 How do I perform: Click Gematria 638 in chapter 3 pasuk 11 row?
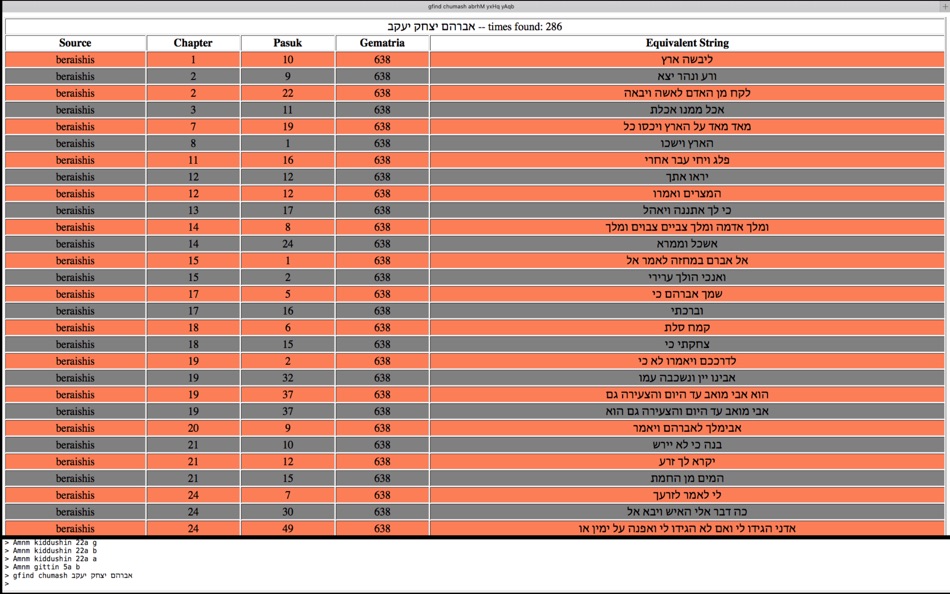pyautogui.click(x=382, y=110)
